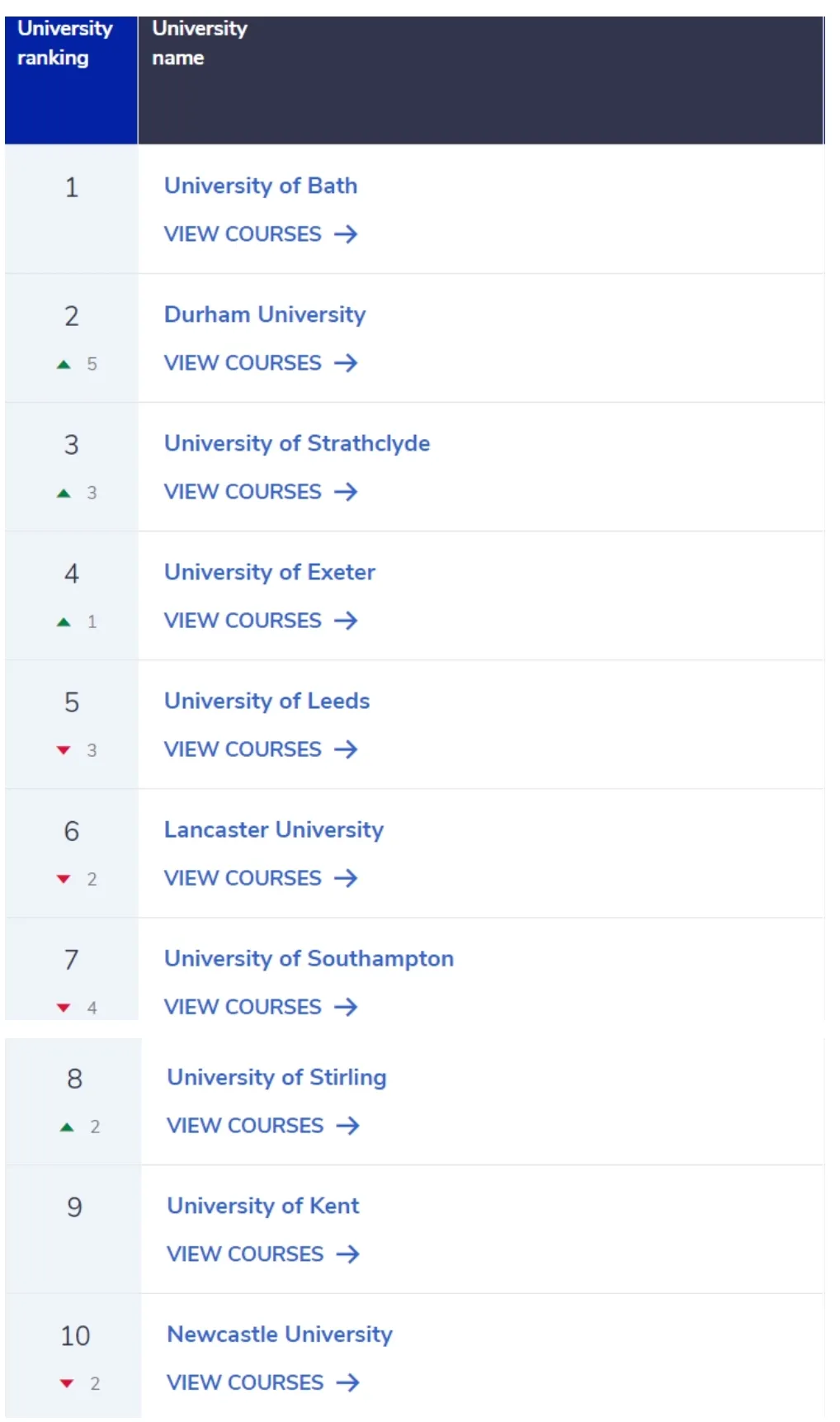Image resolution: width=840 pixels, height=1422 pixels.
Task: Click the arrow icon in Newcastle row
Action: pyautogui.click(x=348, y=1382)
